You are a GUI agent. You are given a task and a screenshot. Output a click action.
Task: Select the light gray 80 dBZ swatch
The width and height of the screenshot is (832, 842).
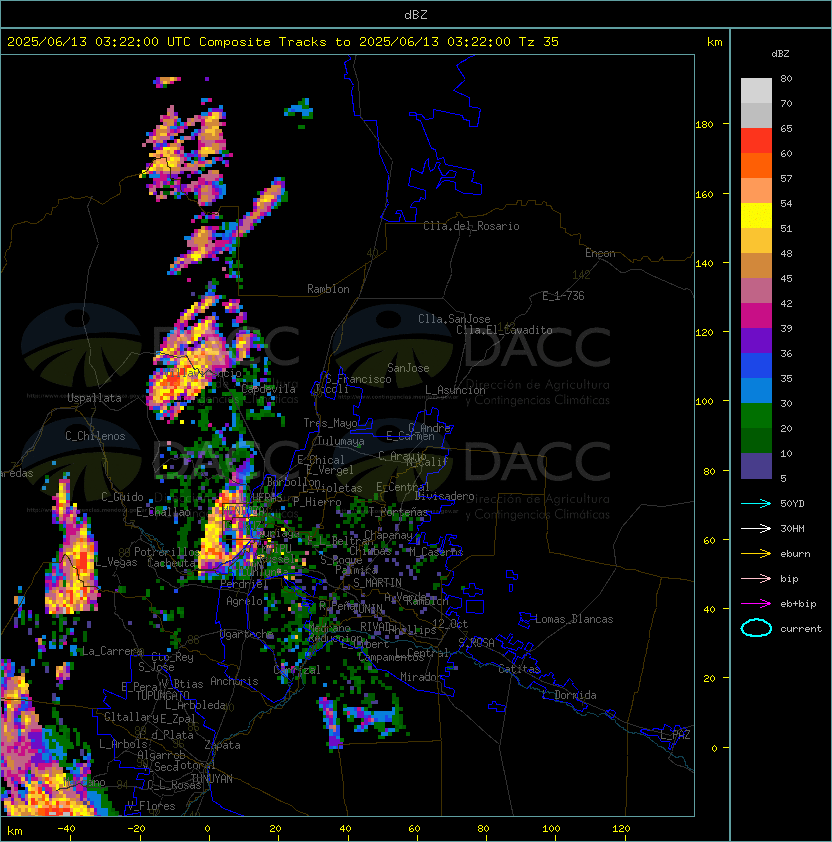756,90
